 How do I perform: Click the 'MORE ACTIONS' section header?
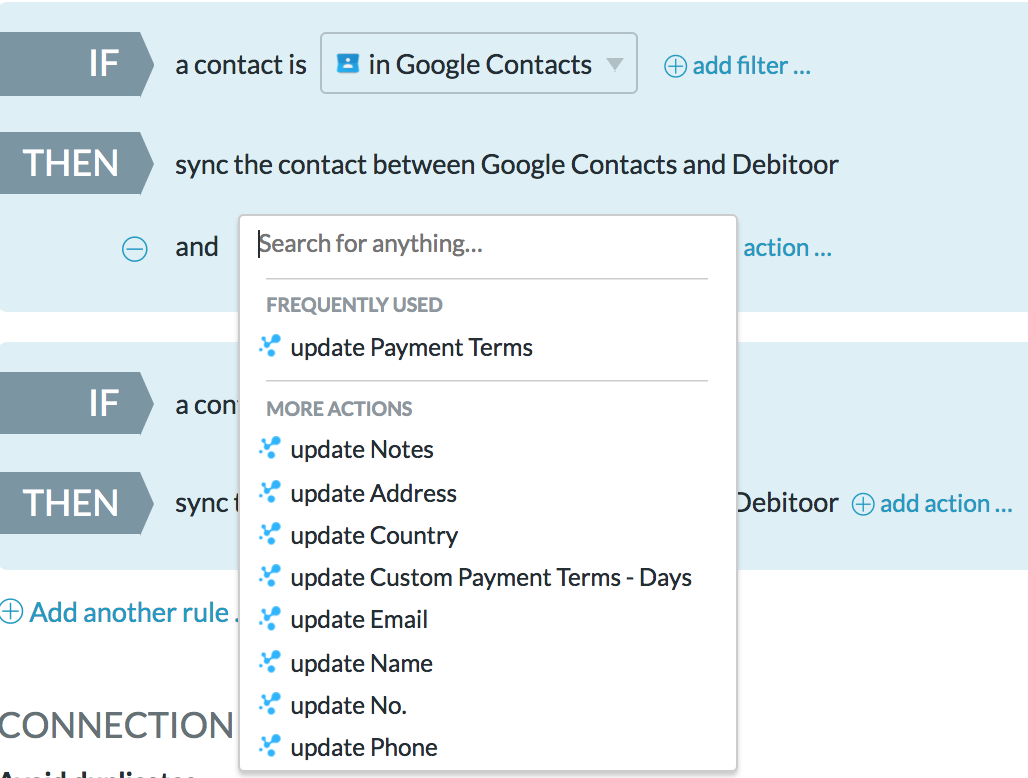339,408
